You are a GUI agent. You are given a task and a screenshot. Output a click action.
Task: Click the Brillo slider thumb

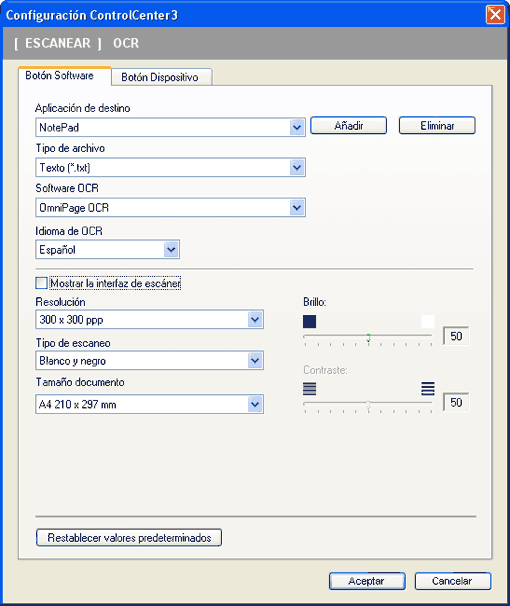click(x=368, y=338)
